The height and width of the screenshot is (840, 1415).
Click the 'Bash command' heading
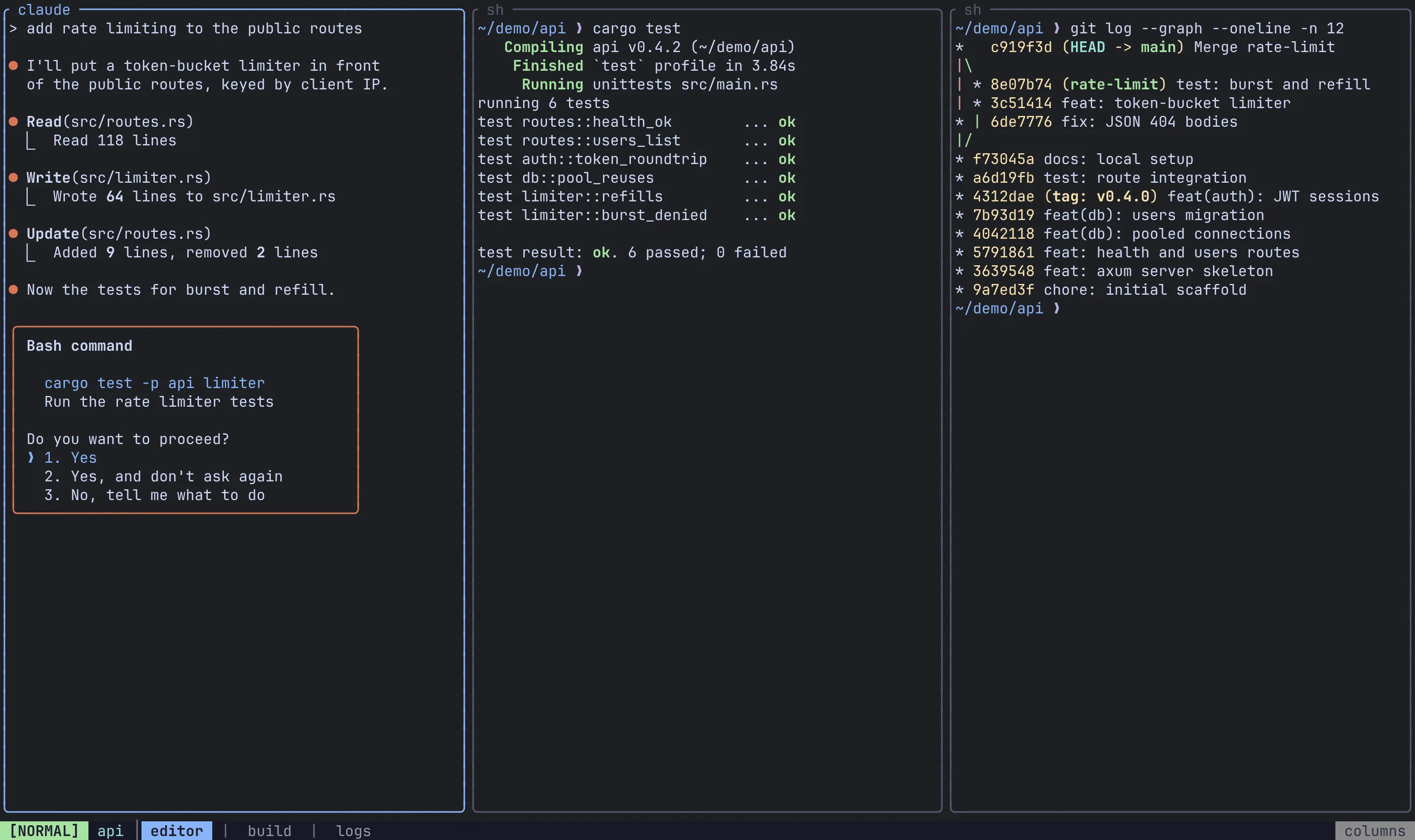(79, 345)
